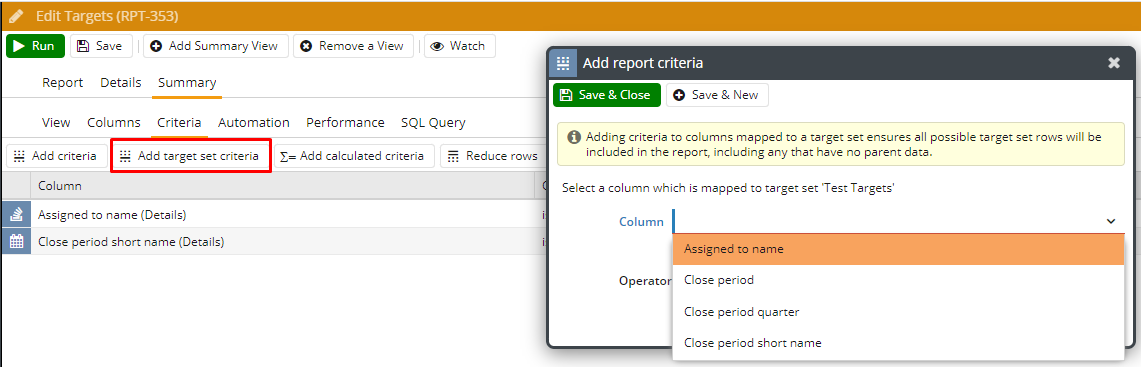
Task: Toggle Watch eye button
Action: coord(459,46)
